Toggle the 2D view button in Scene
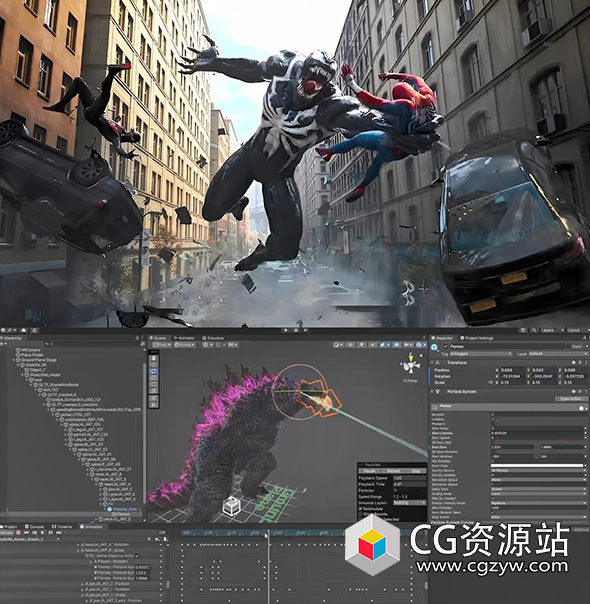This screenshot has height=604, width=590. coord(350,345)
